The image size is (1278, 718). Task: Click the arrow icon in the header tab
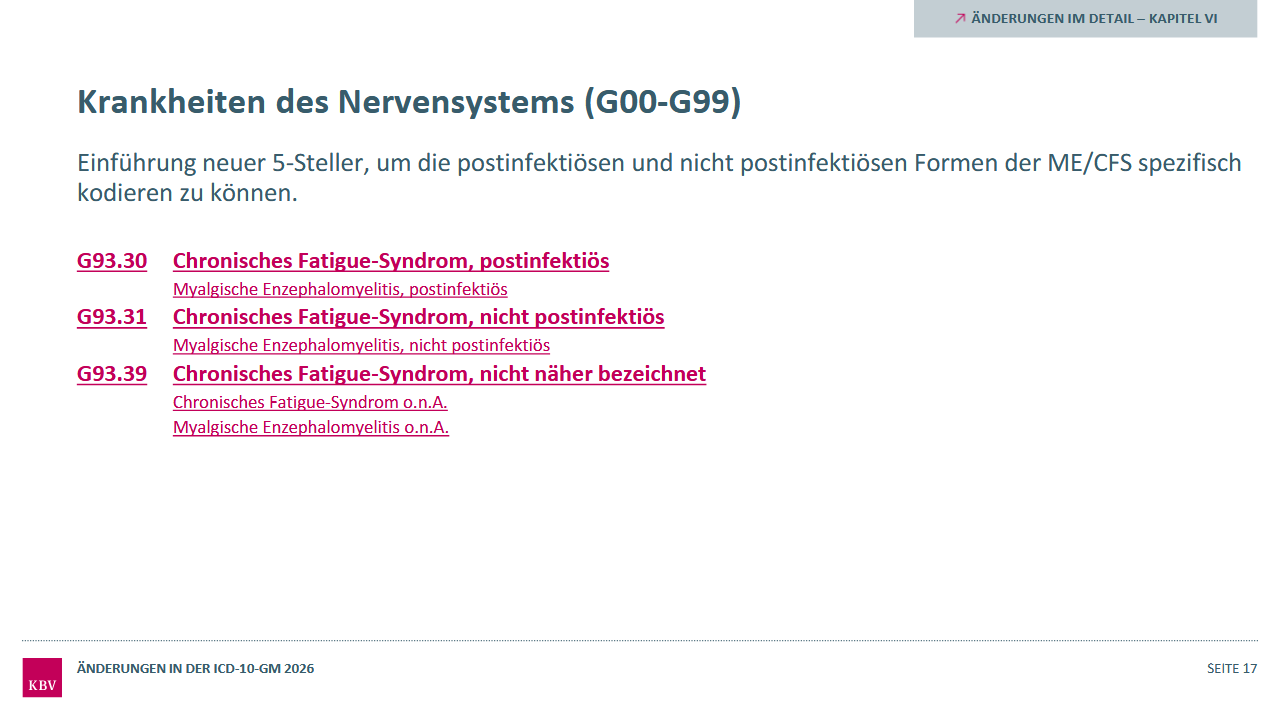click(960, 18)
